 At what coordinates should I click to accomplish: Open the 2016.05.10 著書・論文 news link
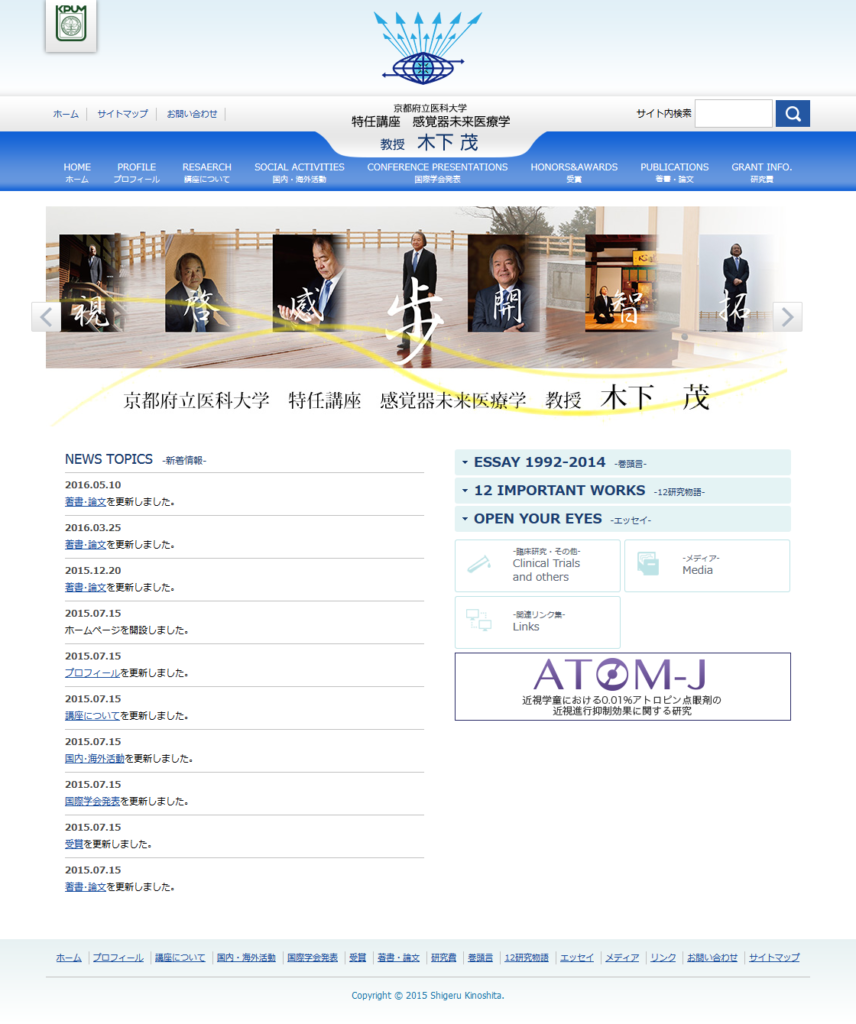(x=85, y=502)
